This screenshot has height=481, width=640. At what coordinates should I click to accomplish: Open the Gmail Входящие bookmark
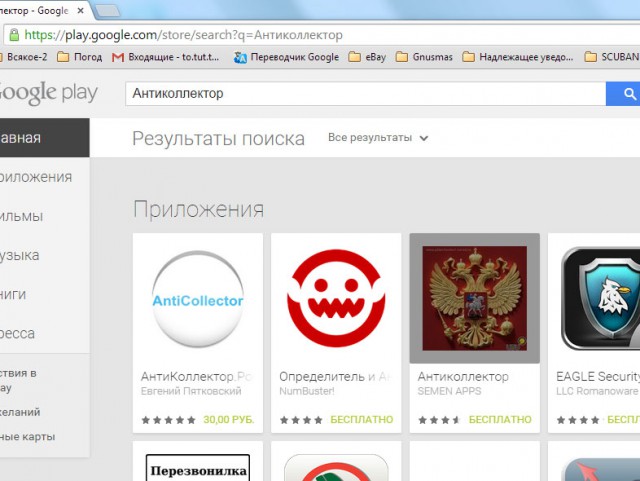[x=166, y=57]
